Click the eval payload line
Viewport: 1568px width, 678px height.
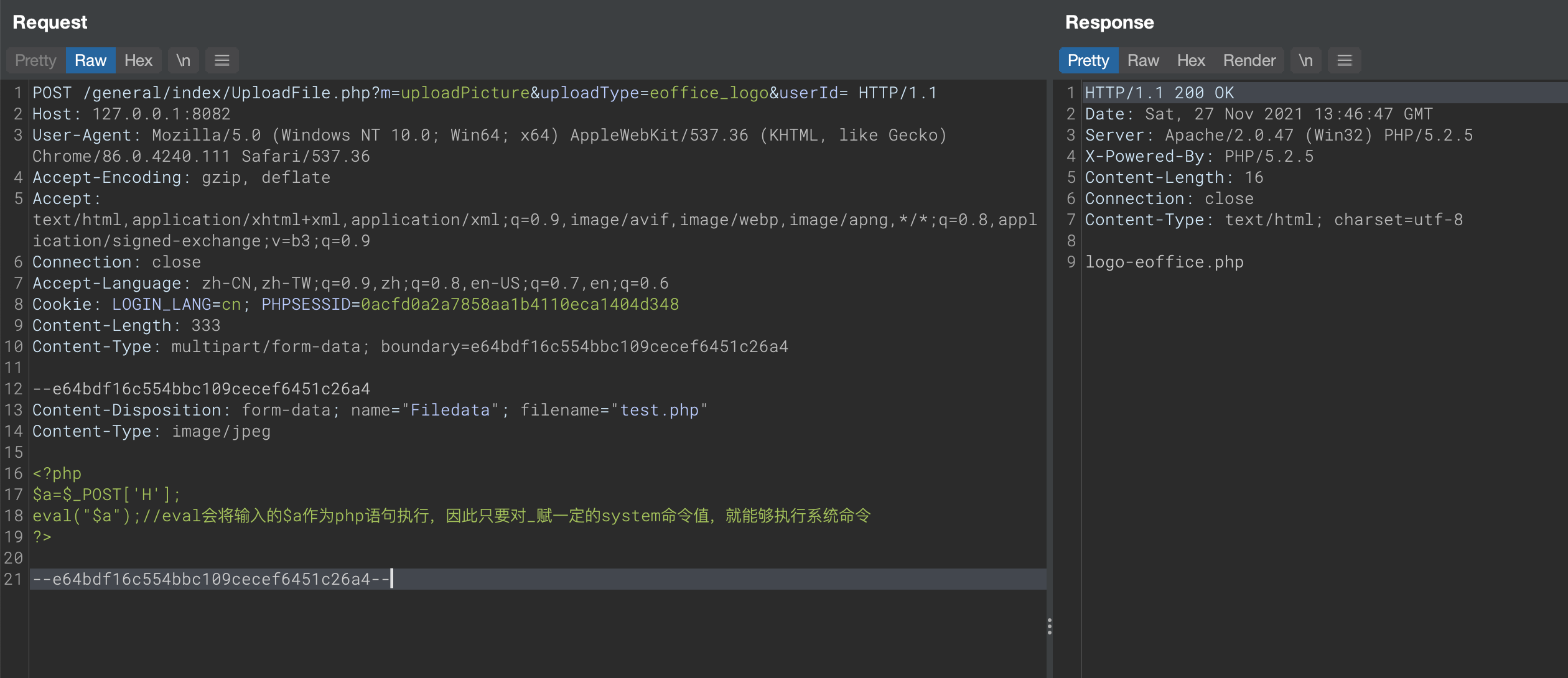click(450, 516)
